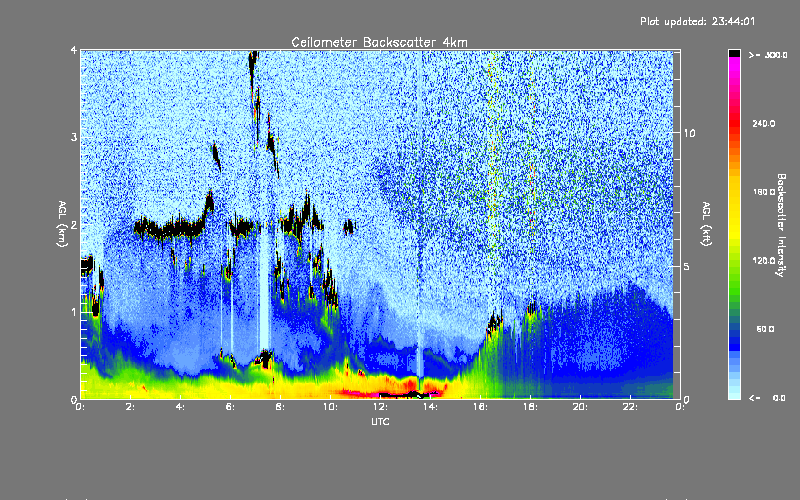Screen dimensions: 800x500
Task: Click colorbar value '60.0'
Action: click(765, 329)
